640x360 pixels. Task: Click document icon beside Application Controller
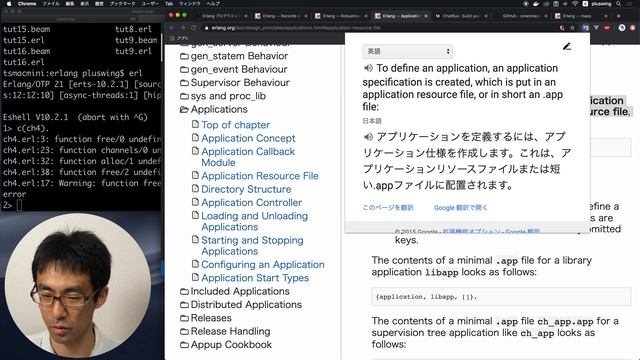point(195,202)
